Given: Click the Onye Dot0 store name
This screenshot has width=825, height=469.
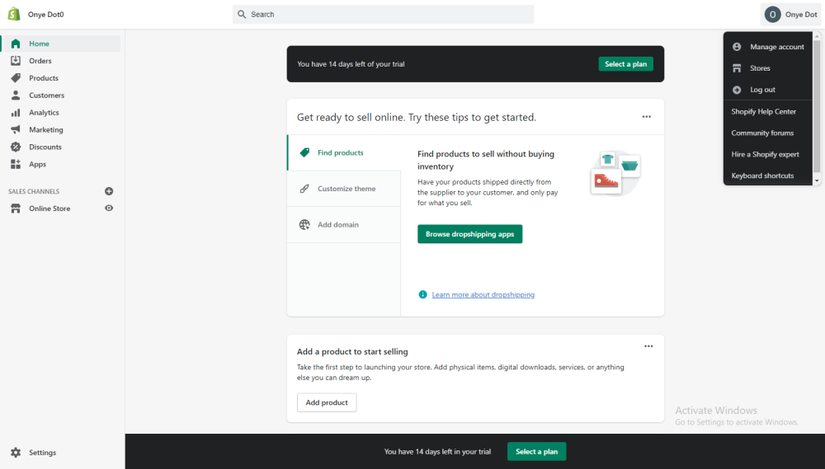Looking at the screenshot, I should [x=46, y=15].
